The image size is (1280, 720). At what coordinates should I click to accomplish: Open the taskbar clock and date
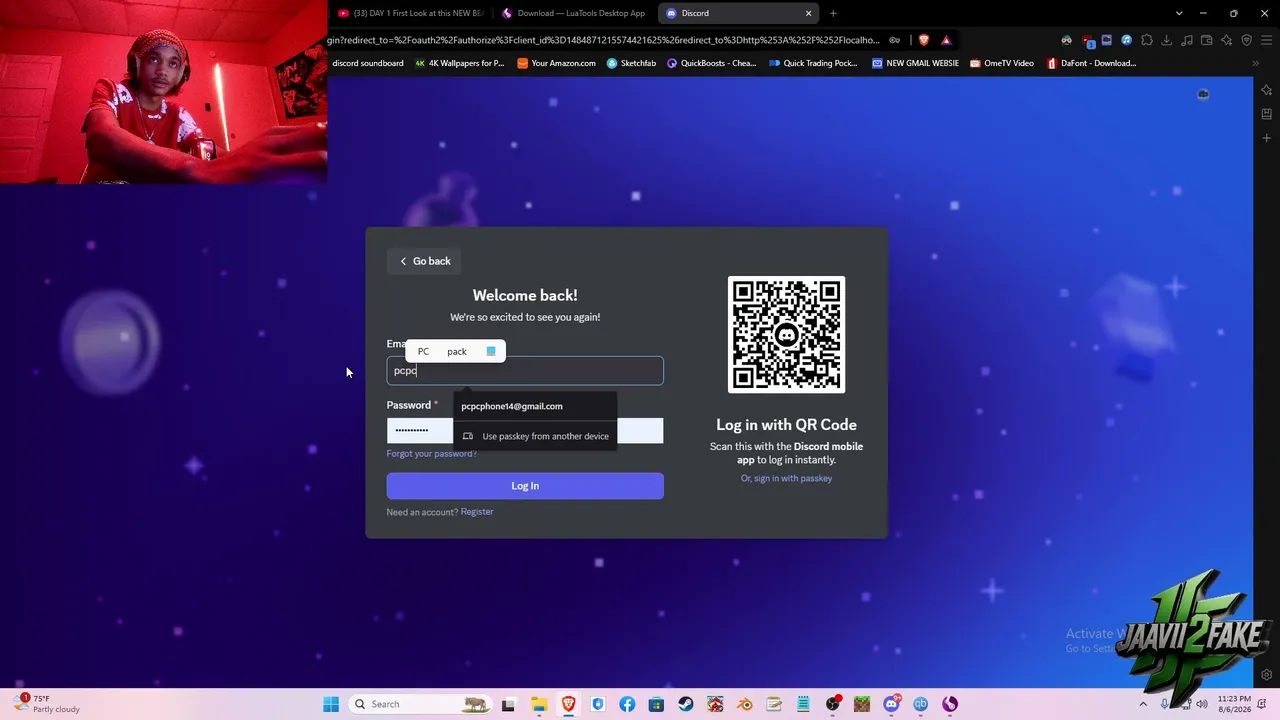pos(1233,704)
